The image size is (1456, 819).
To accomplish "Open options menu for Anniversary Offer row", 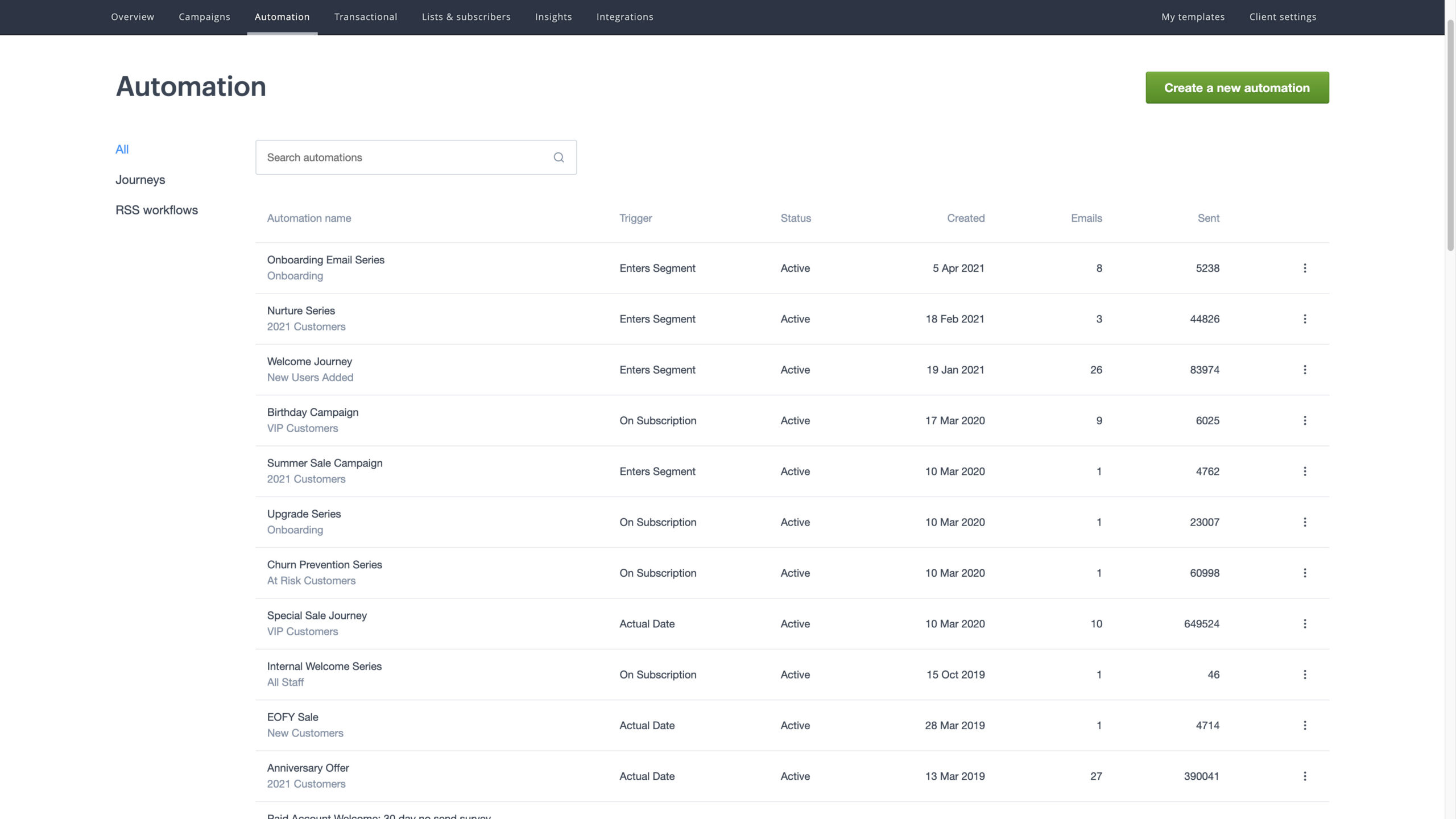I will [1305, 776].
